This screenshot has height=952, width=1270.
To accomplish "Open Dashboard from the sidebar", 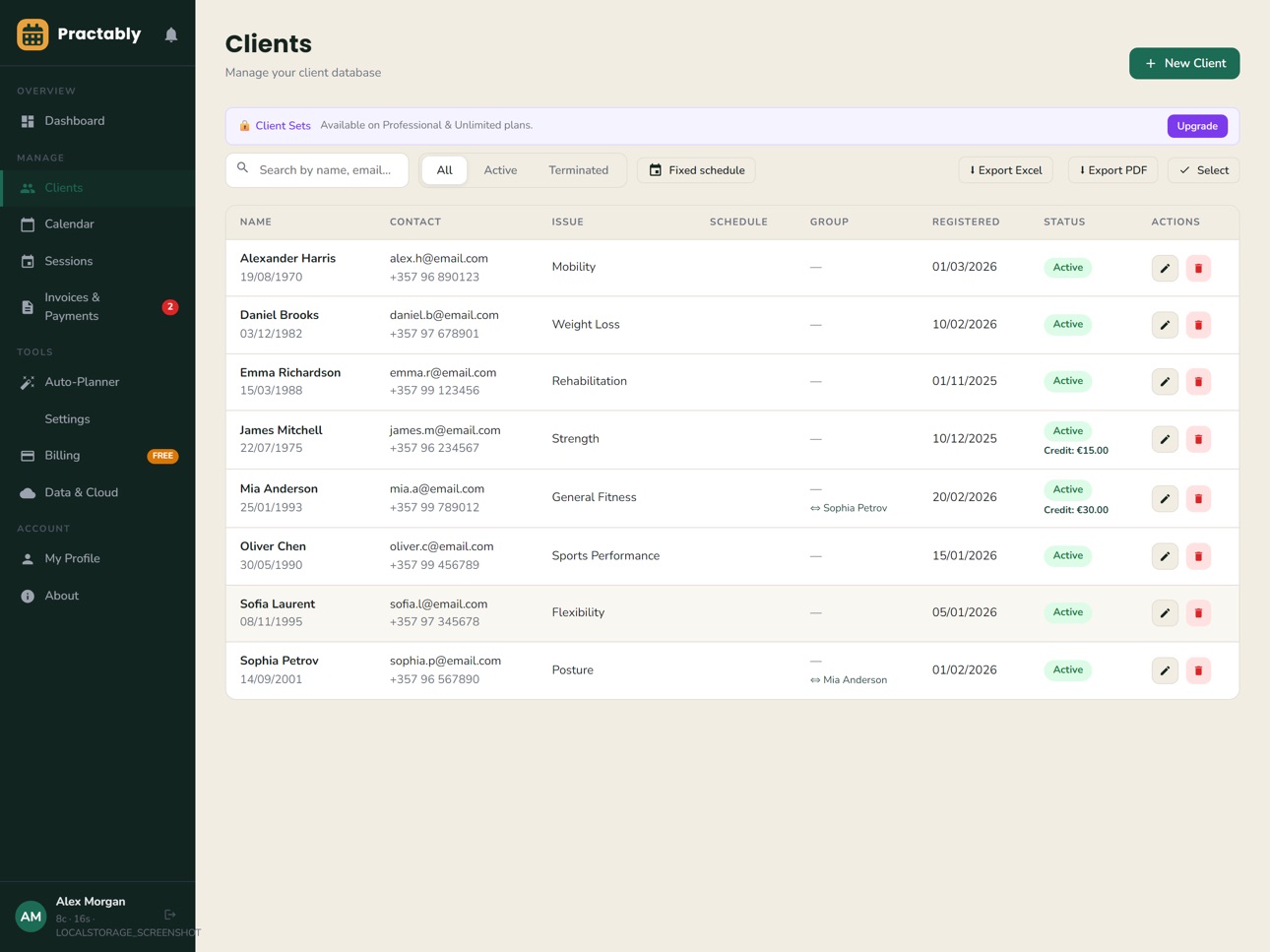I will 97,121.
